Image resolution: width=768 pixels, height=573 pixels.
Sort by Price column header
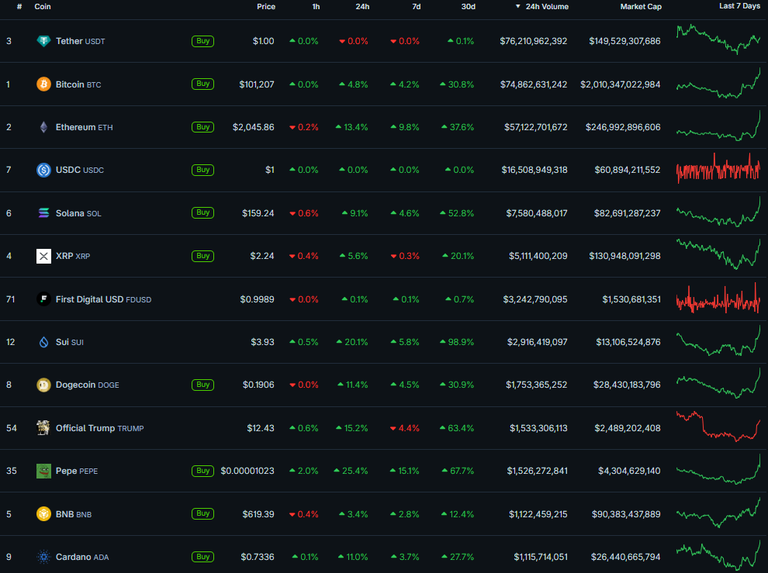click(x=266, y=6)
